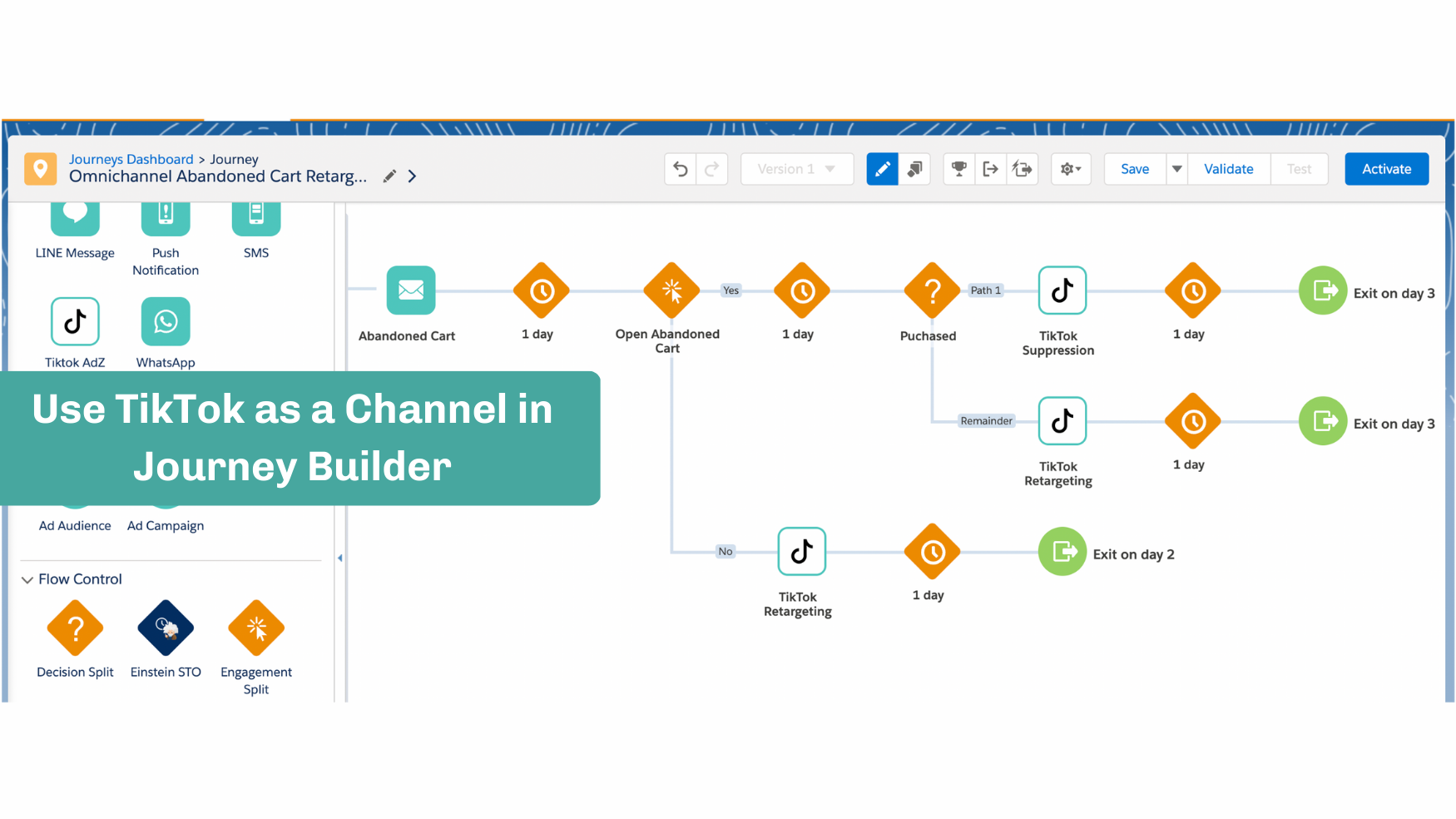
Task: Click the Ad Audience label in the palette
Action: (75, 526)
